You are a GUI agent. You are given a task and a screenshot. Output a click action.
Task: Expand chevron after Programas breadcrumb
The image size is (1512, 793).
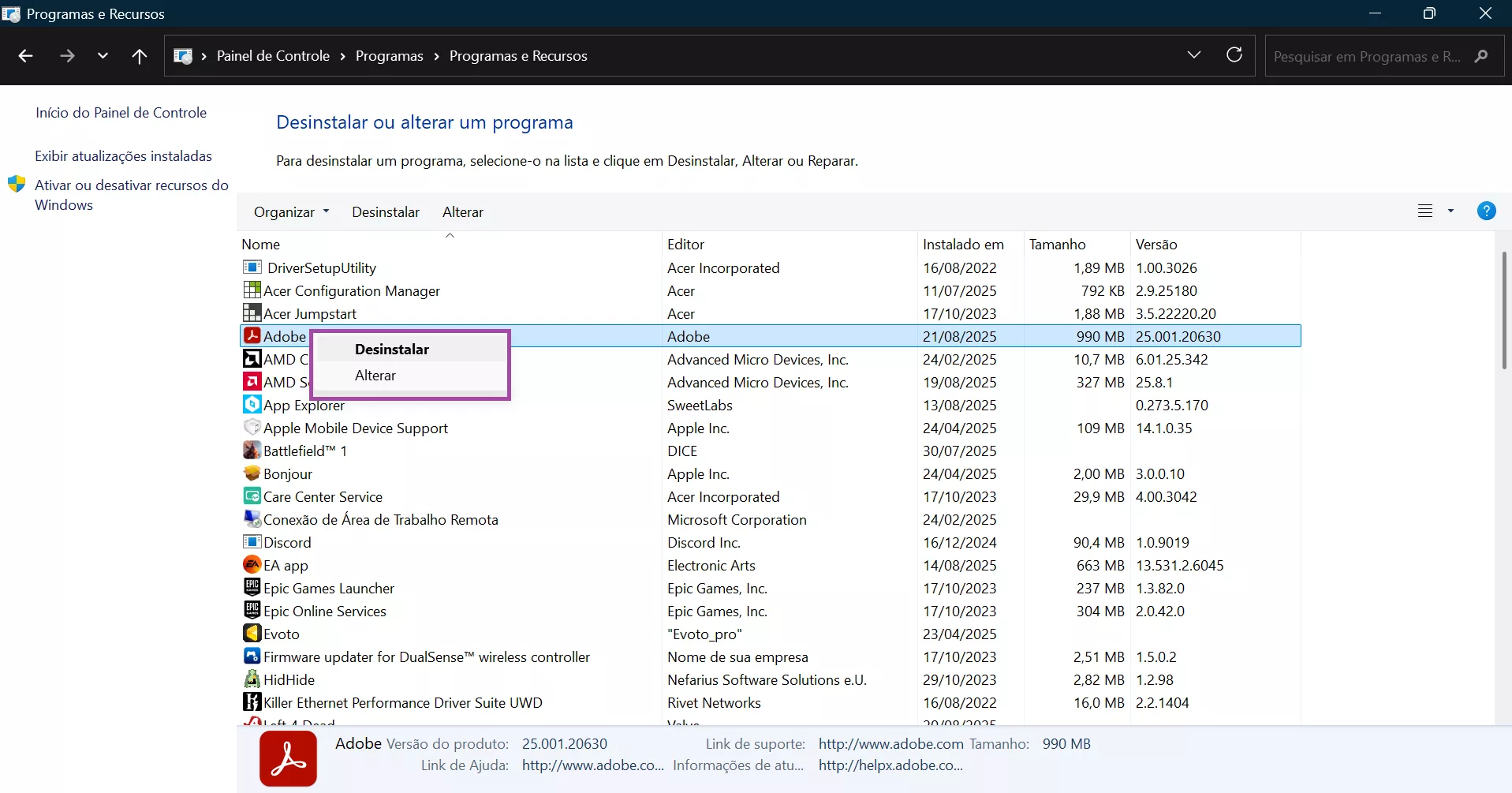click(437, 56)
